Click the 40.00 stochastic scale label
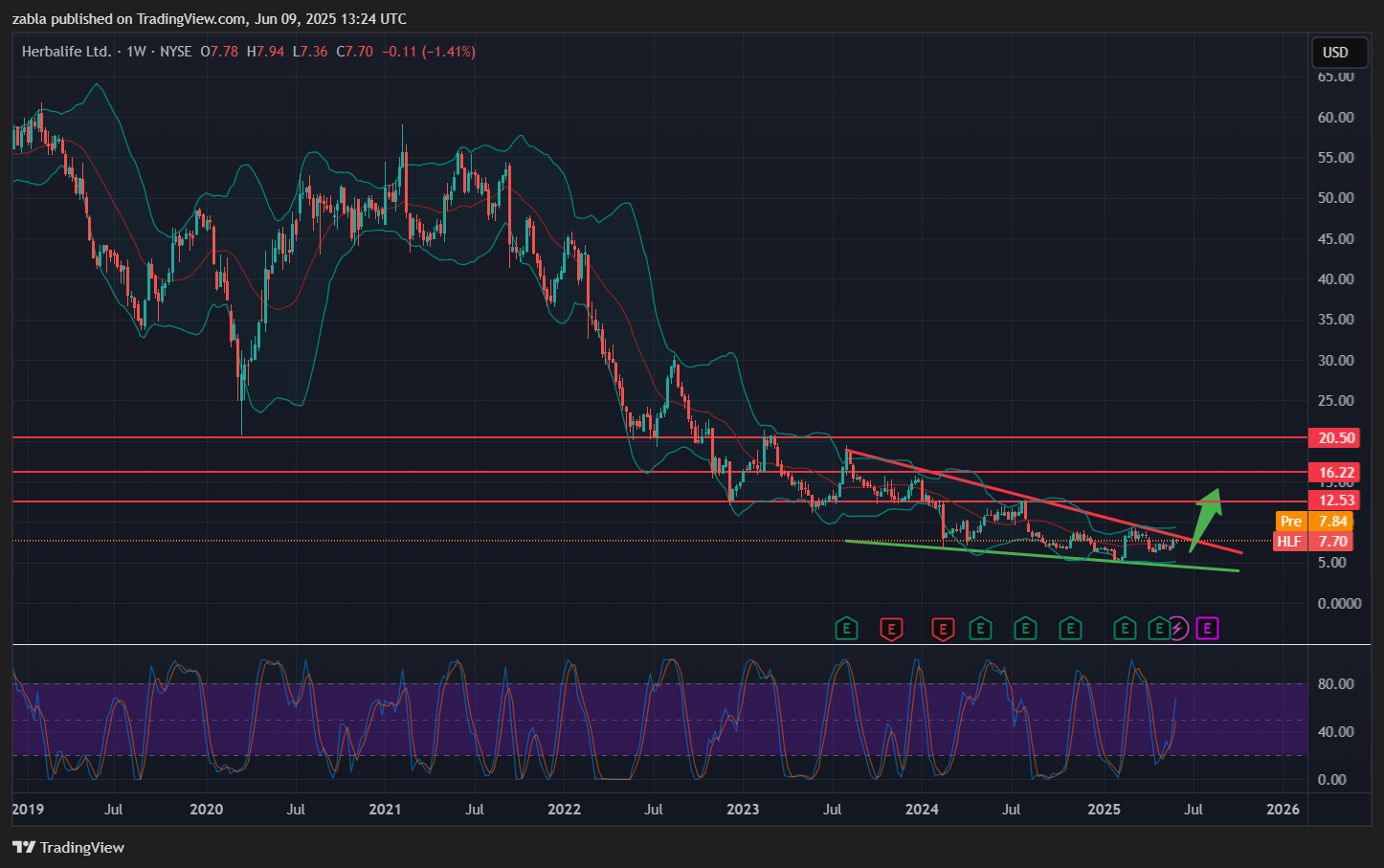The width and height of the screenshot is (1384, 868). [1336, 731]
